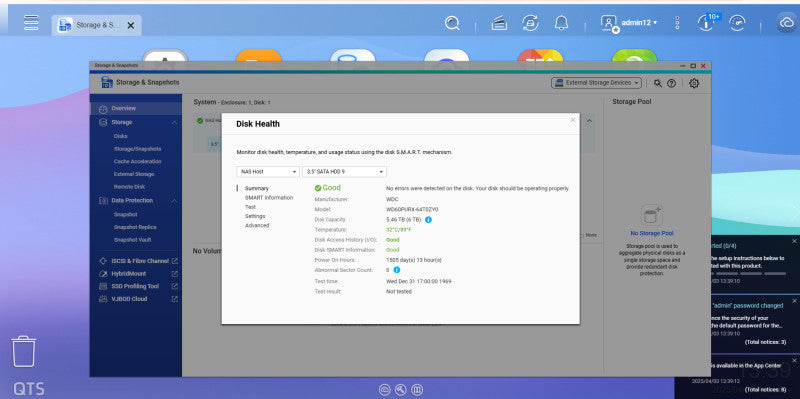Open the admin12 account dropdown

(x=639, y=23)
